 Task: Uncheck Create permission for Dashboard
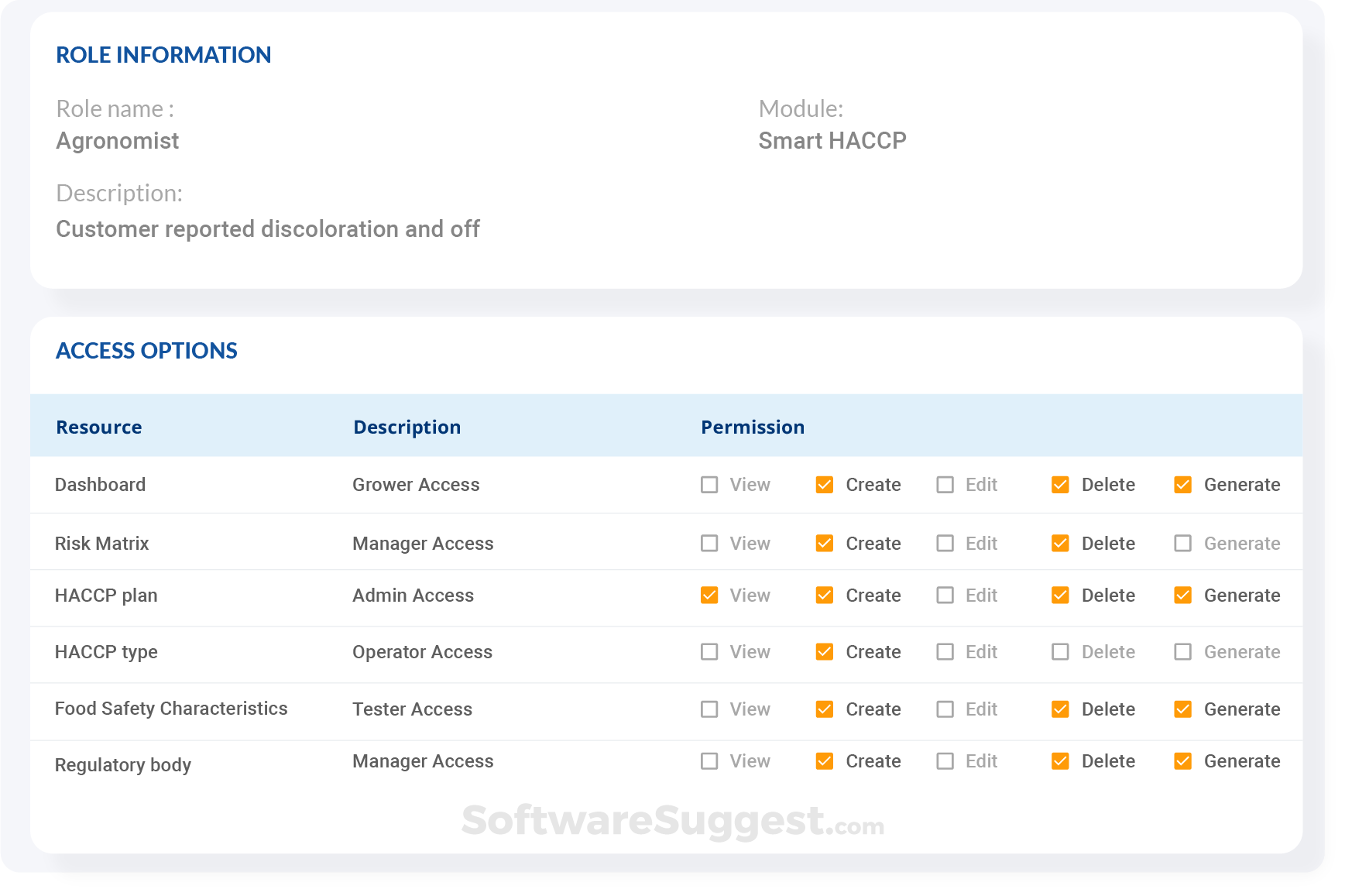pos(823,484)
